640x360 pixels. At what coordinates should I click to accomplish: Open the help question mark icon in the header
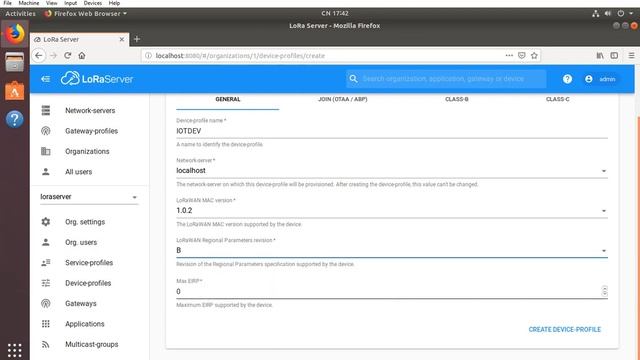(x=567, y=79)
